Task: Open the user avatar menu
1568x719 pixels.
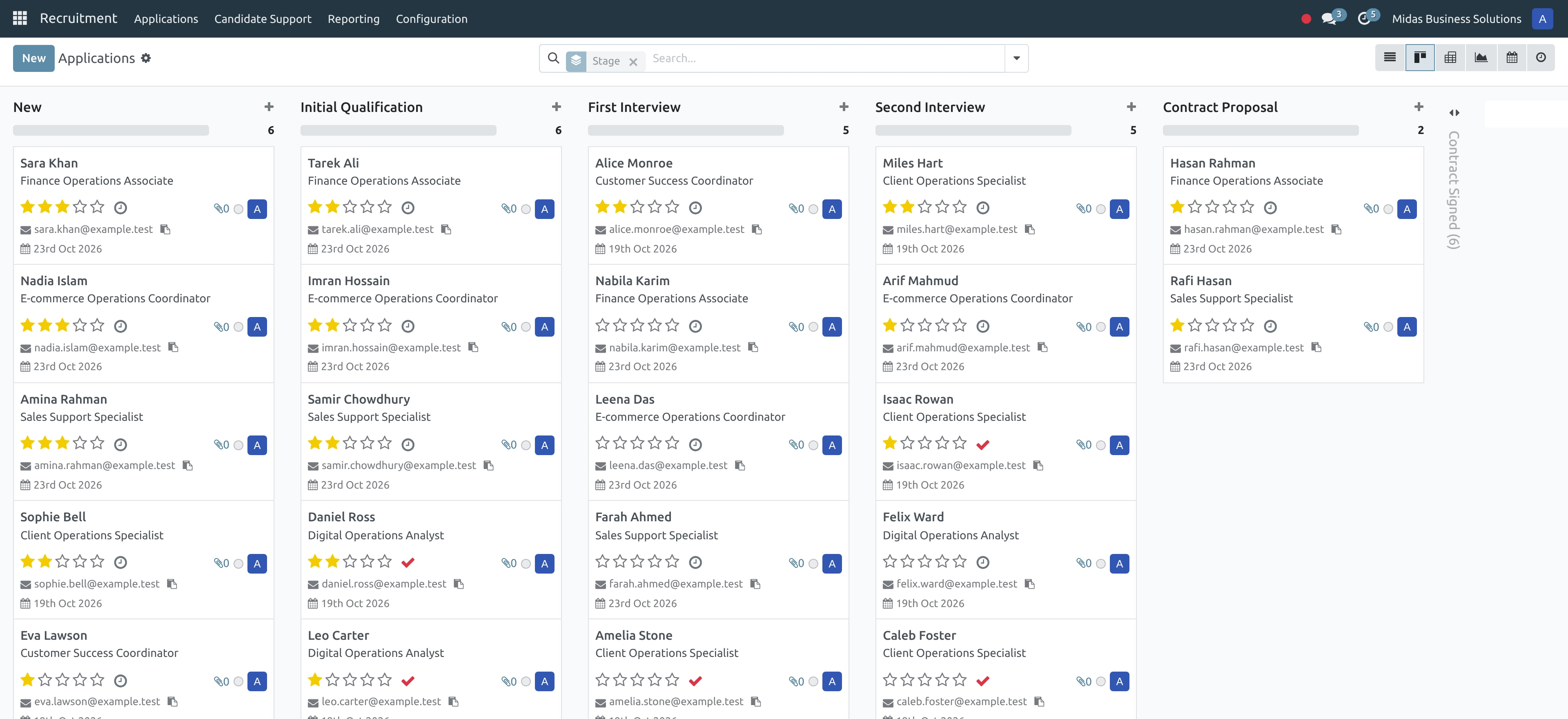Action: coord(1542,19)
